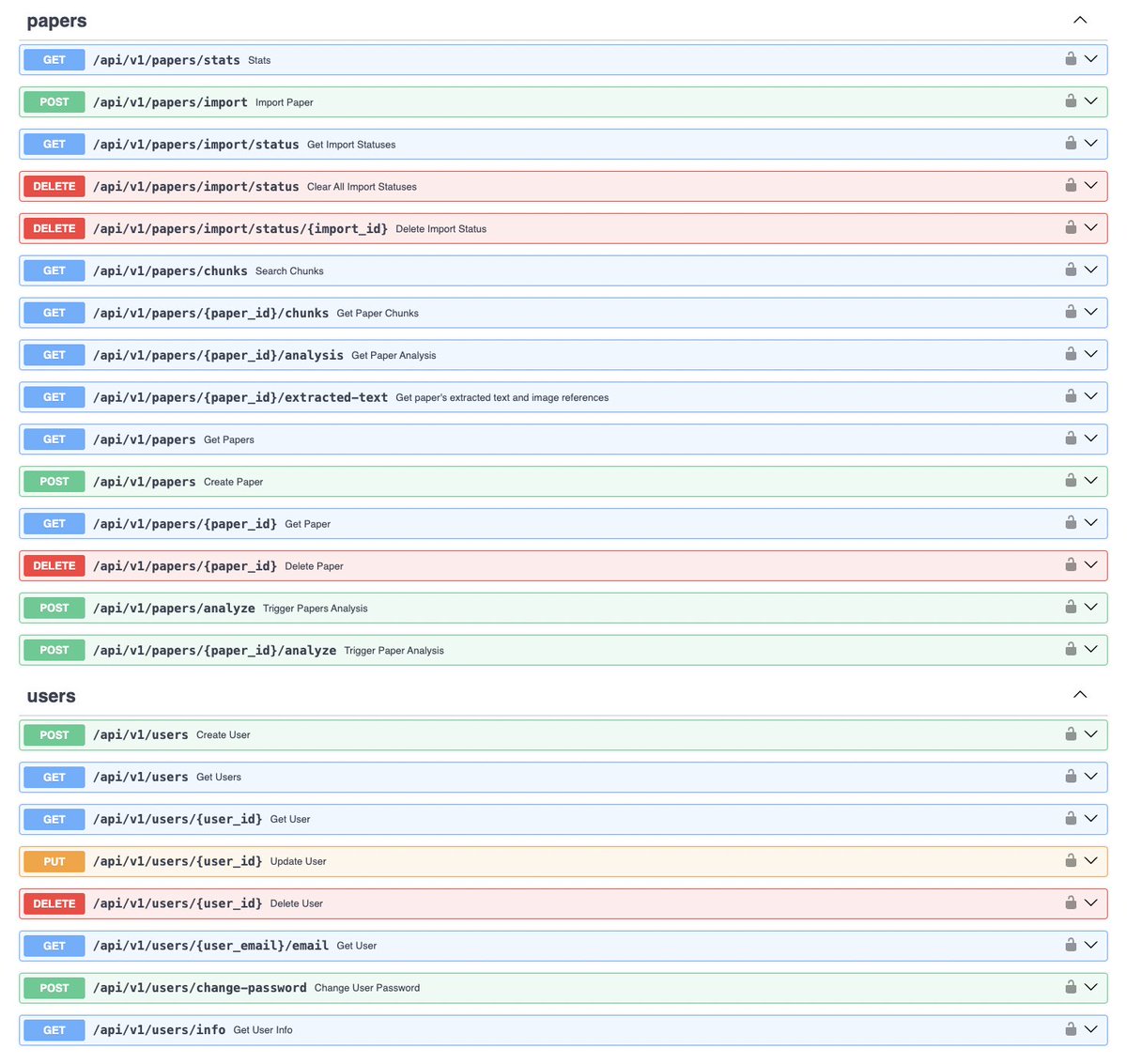Expand the papers/stats endpoint chevron

[x=1091, y=59]
